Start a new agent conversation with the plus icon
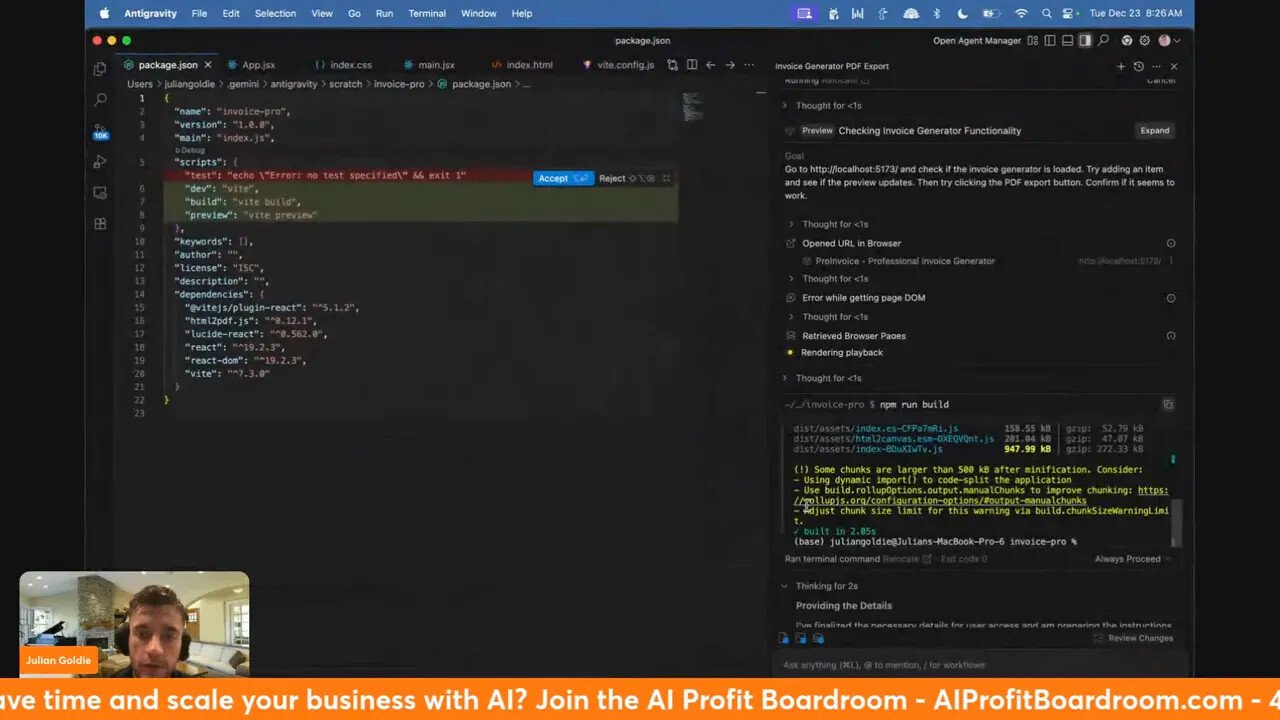Image resolution: width=1280 pixels, height=720 pixels. 1121,65
